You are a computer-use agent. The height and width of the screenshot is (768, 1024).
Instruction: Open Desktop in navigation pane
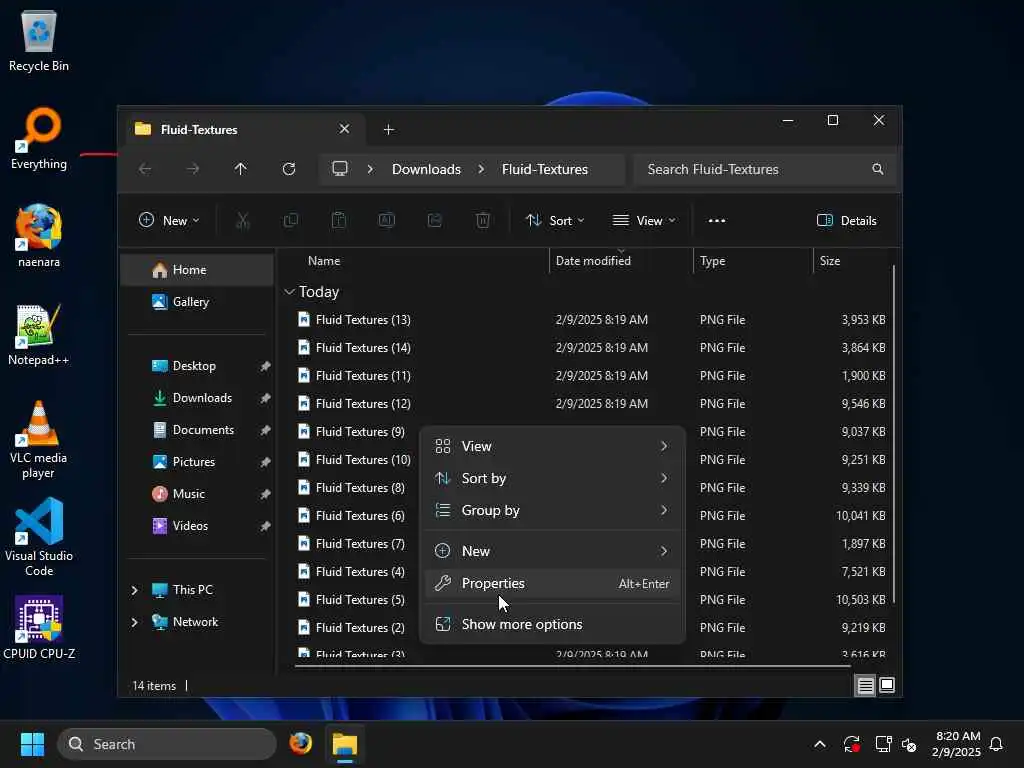coord(197,366)
